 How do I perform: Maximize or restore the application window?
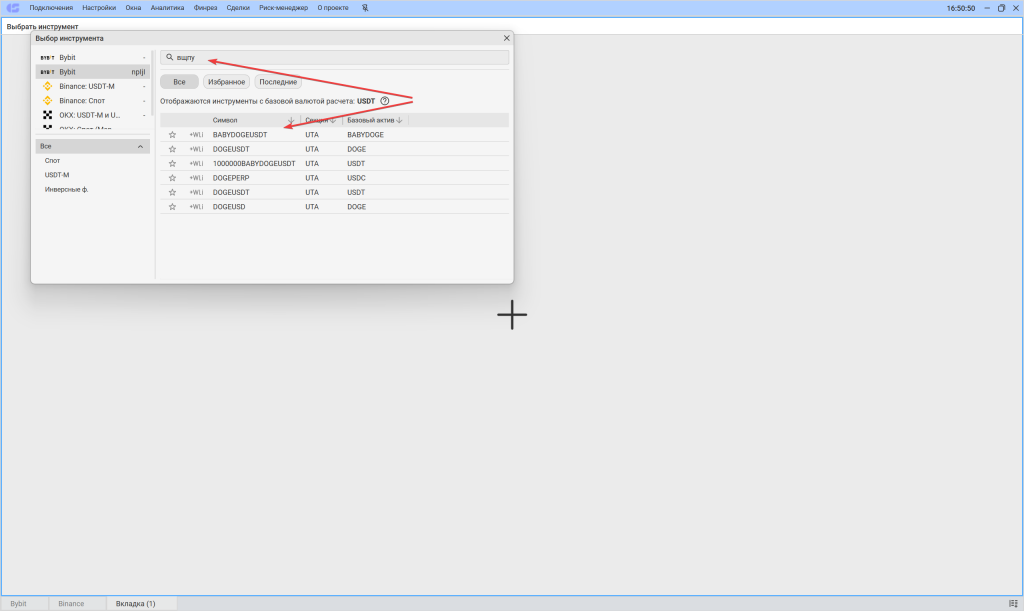tap(1001, 8)
